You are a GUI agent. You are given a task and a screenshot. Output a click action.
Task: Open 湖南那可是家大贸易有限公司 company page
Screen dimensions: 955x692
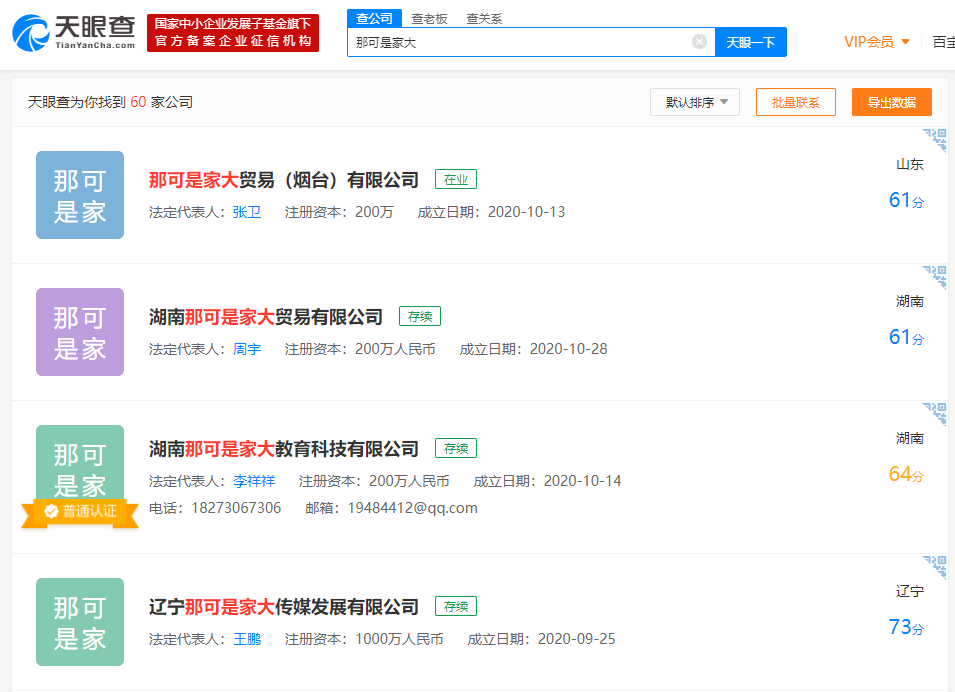pos(266,317)
